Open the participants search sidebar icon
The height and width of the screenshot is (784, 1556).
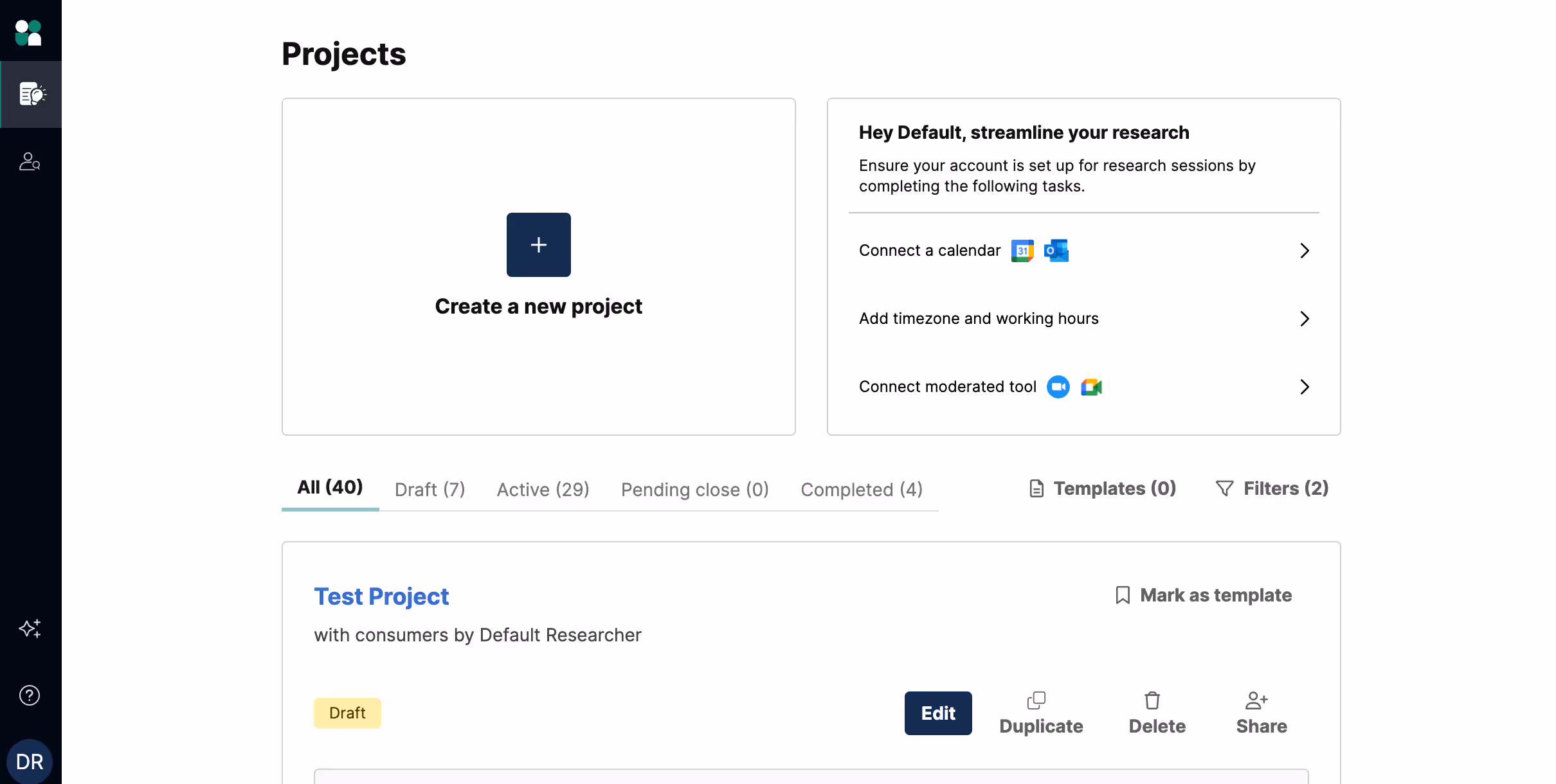[x=30, y=161]
